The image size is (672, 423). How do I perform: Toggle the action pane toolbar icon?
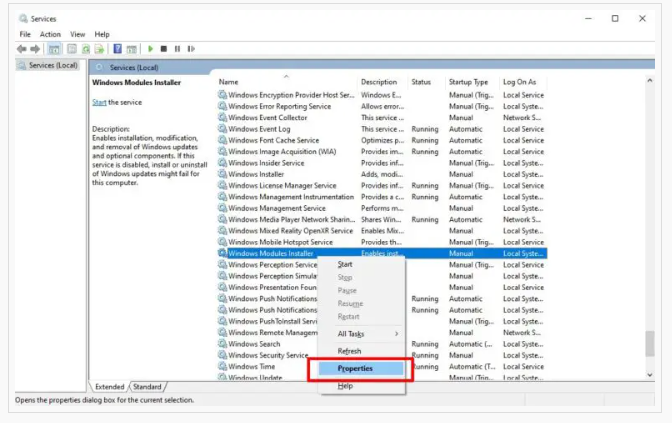coord(132,49)
